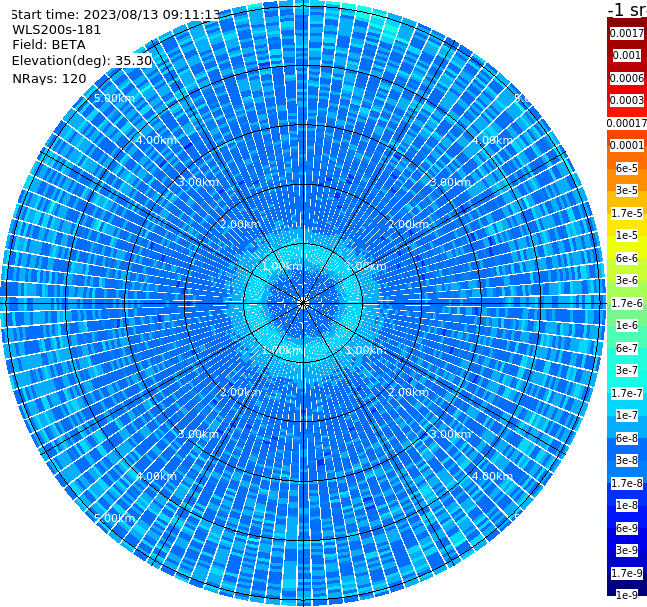Click the 0.001 colorbar tick label

(x=627, y=55)
